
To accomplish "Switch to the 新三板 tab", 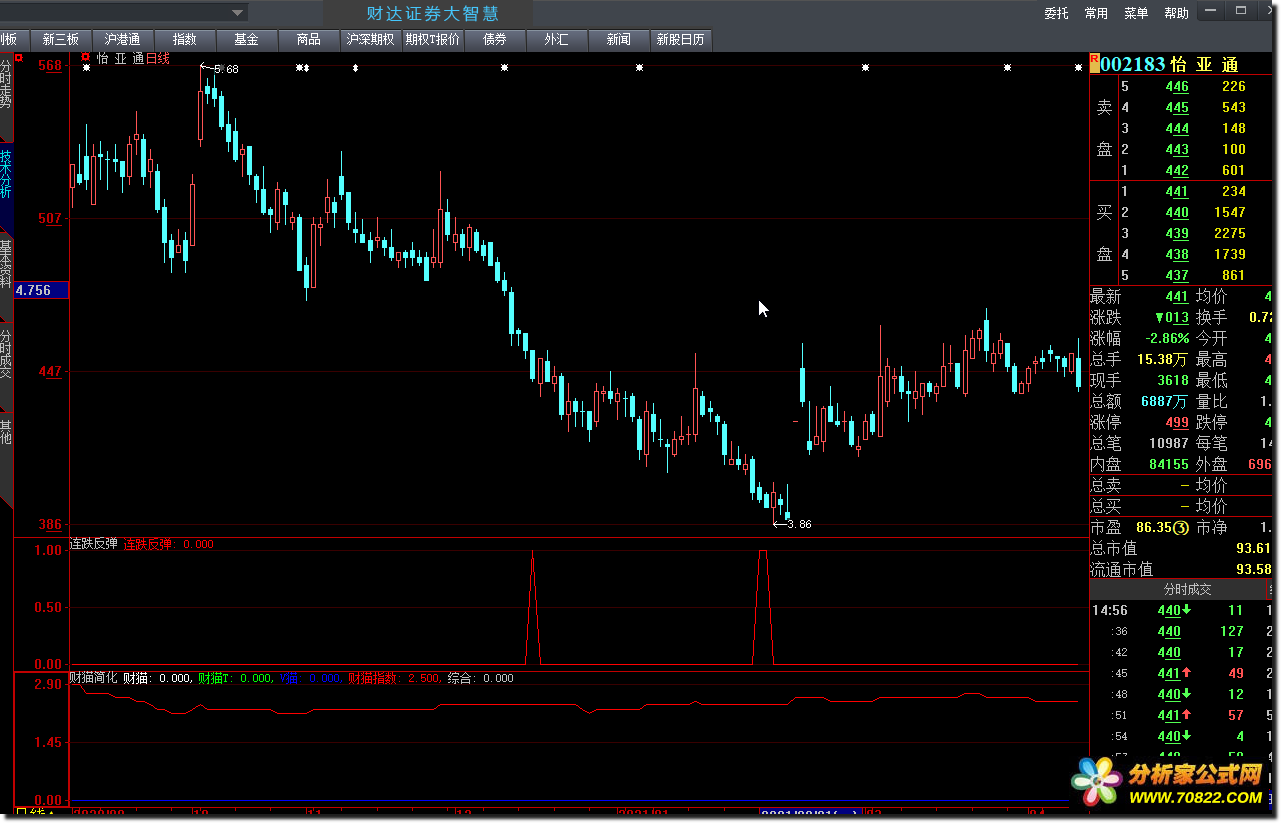I will [x=60, y=40].
